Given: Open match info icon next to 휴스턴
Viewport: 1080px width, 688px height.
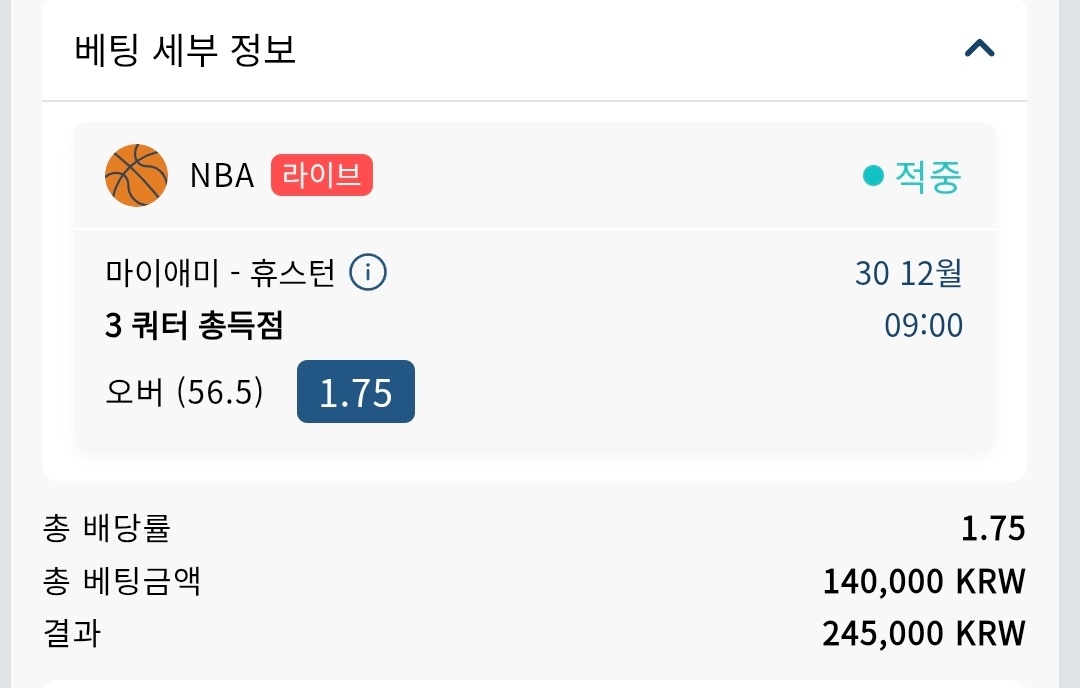Looking at the screenshot, I should 368,272.
